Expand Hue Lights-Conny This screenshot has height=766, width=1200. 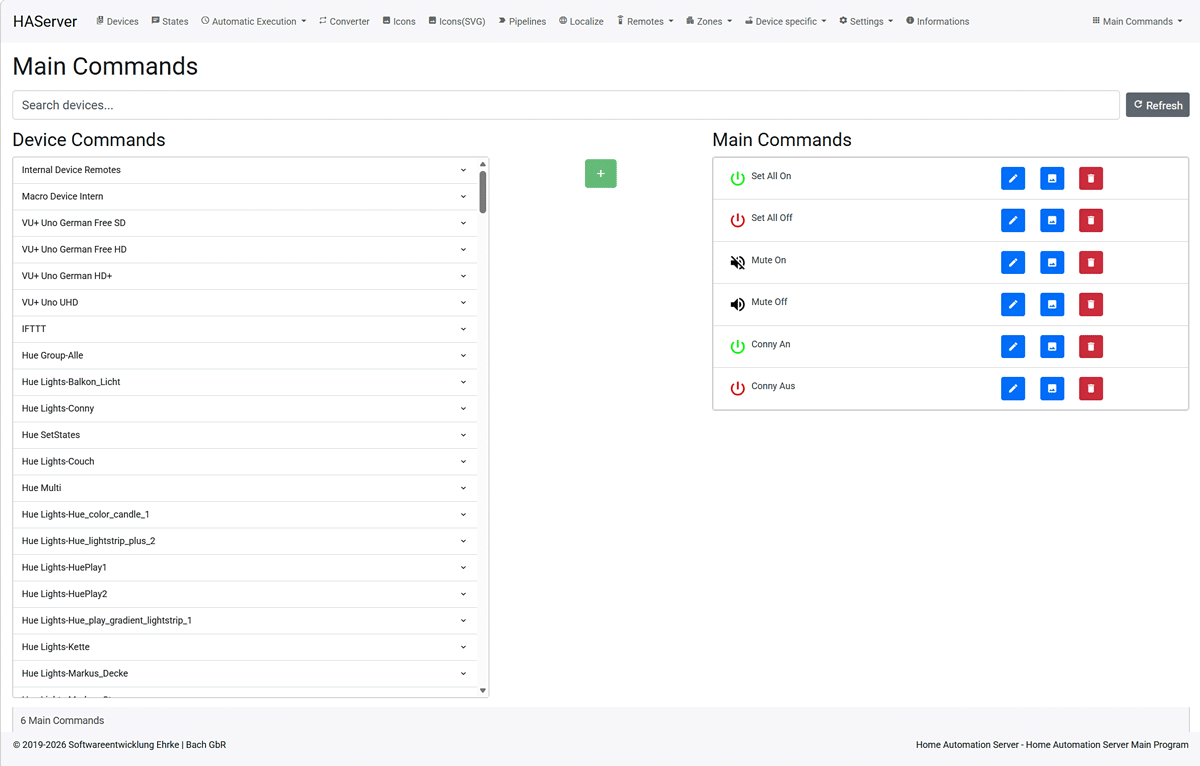point(245,409)
